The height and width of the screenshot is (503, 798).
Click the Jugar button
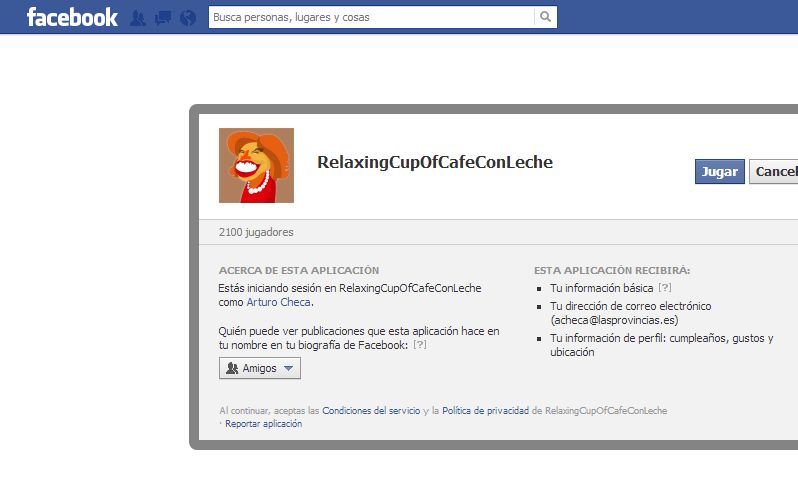point(720,172)
